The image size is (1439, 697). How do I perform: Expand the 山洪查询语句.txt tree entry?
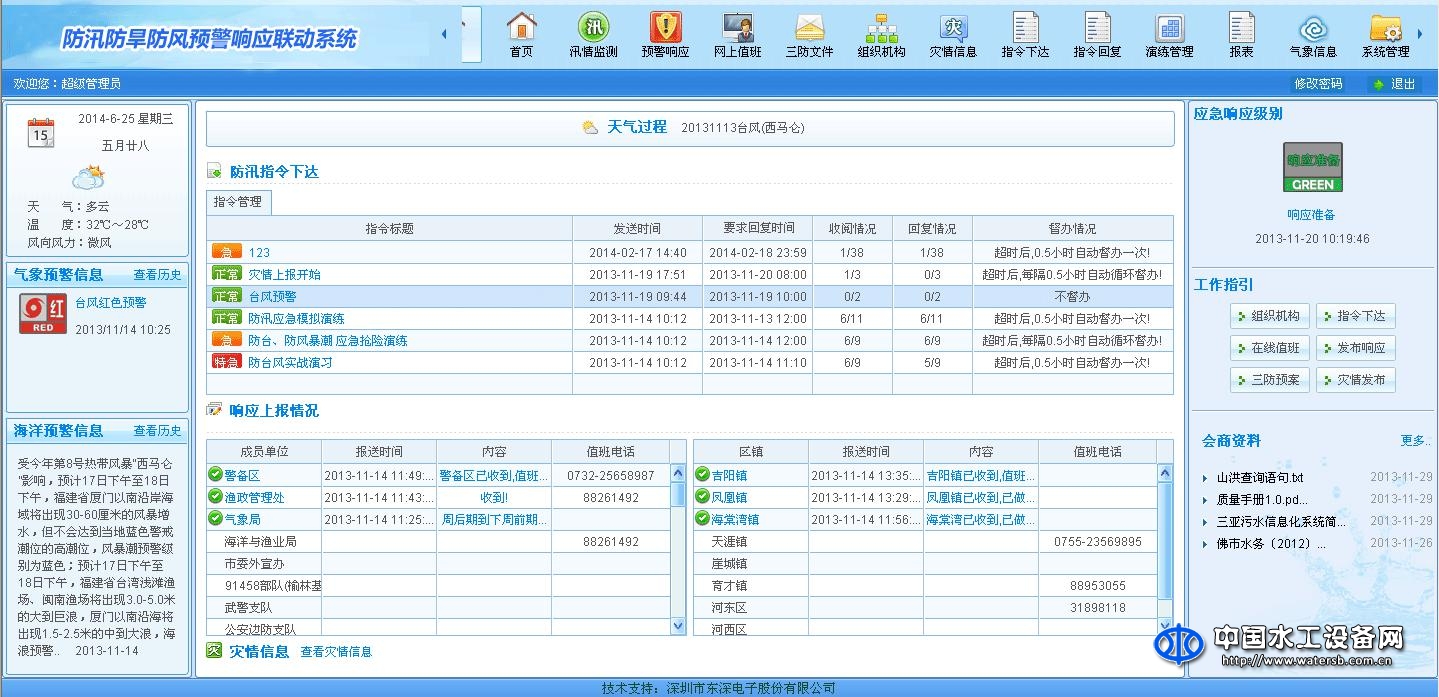click(1207, 477)
